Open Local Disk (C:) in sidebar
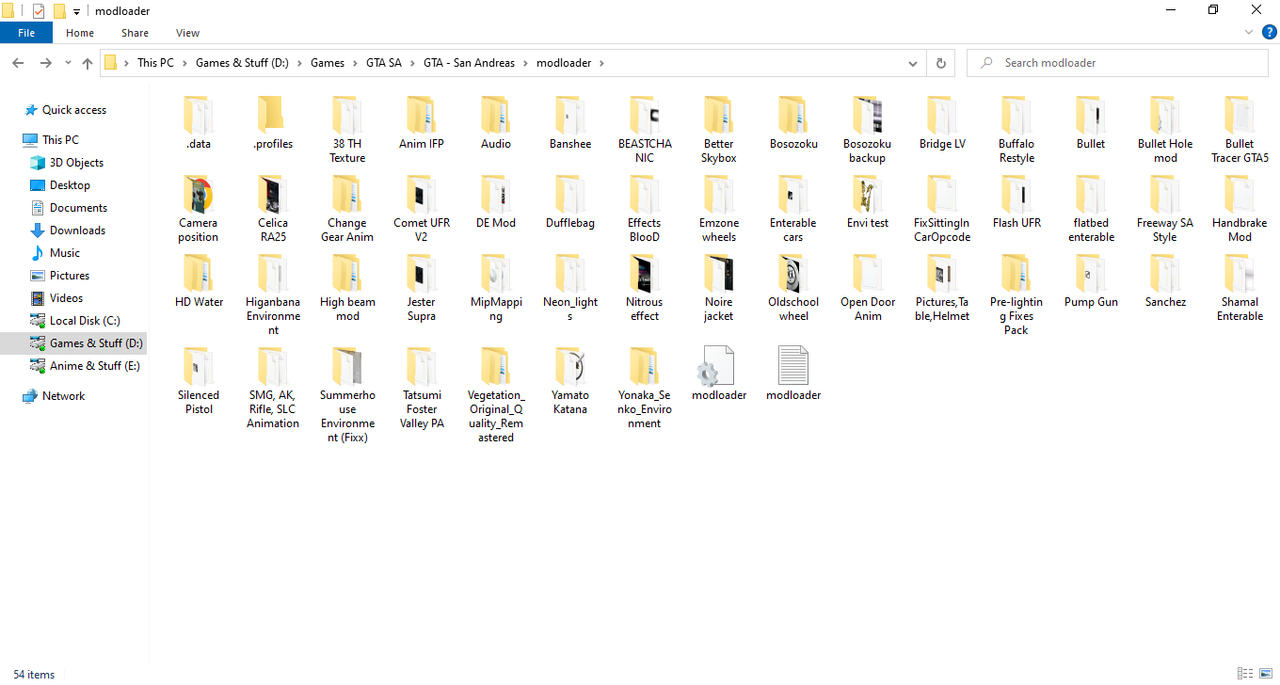 [x=85, y=321]
